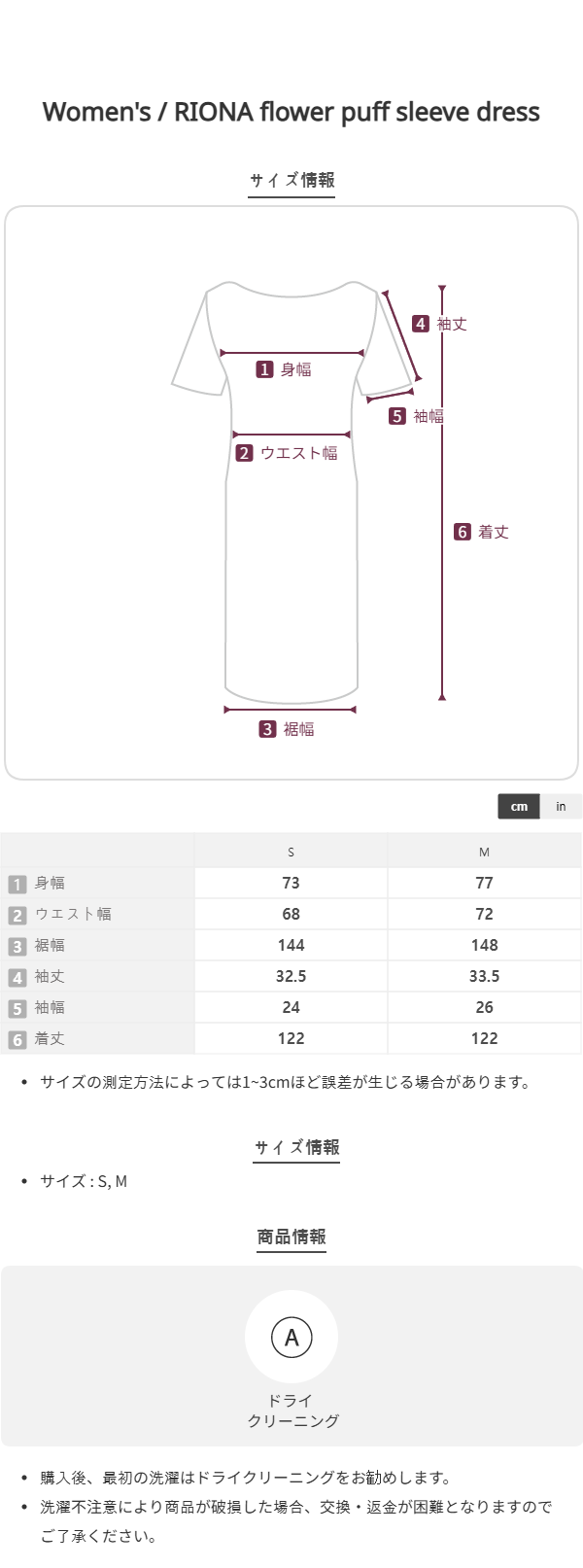Click number 2 badge beside ウエスト幅 in diagram
This screenshot has height=1568, width=583.
click(x=244, y=453)
